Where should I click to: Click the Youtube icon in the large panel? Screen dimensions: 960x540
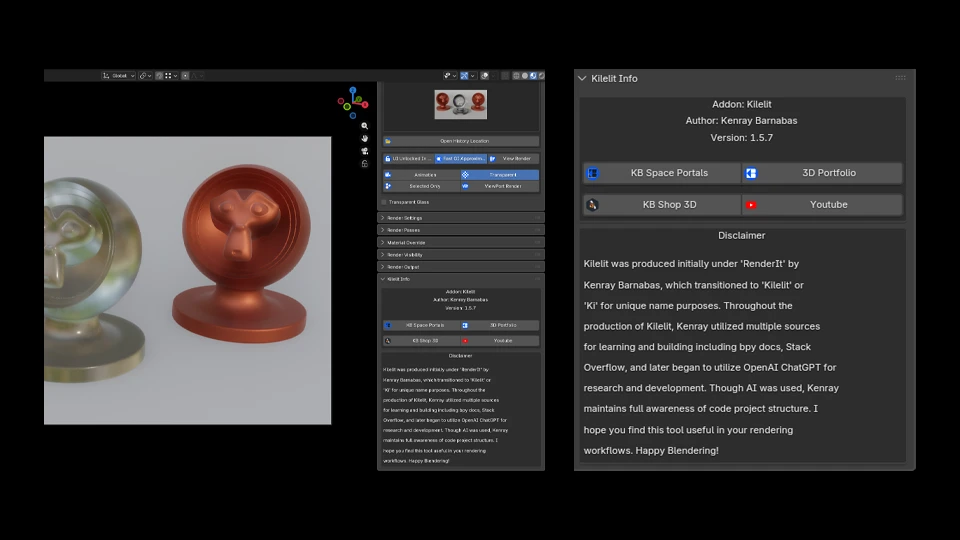pos(751,205)
